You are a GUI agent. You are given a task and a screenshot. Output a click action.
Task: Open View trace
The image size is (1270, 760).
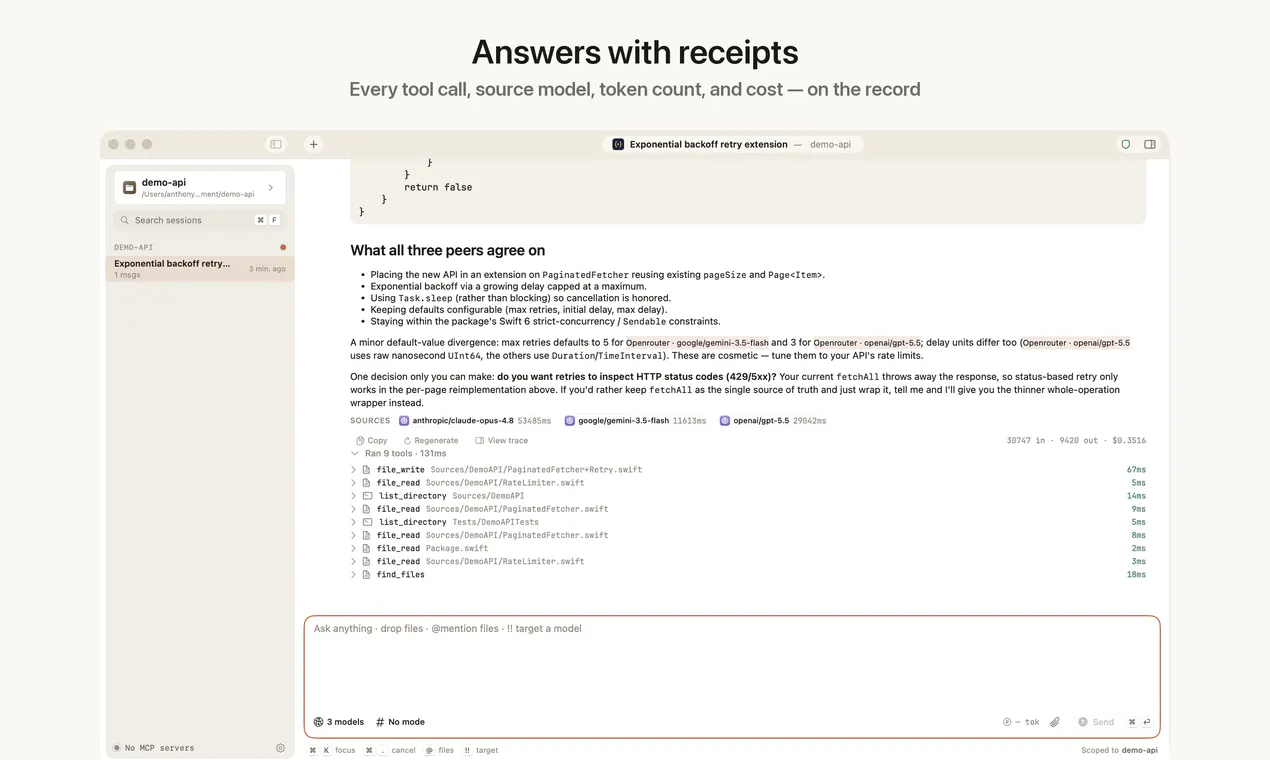coord(501,440)
